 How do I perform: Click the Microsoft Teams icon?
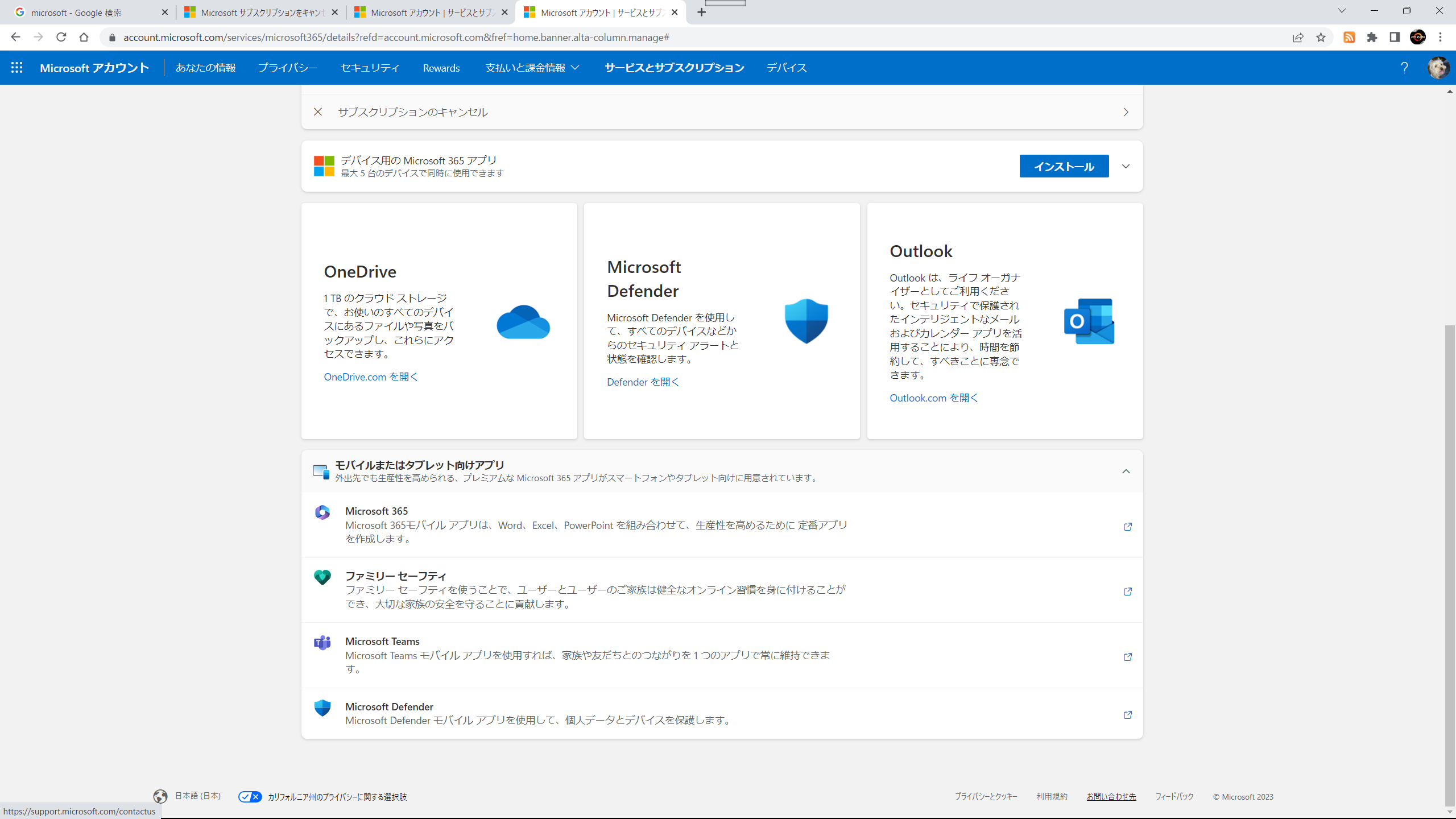point(322,643)
